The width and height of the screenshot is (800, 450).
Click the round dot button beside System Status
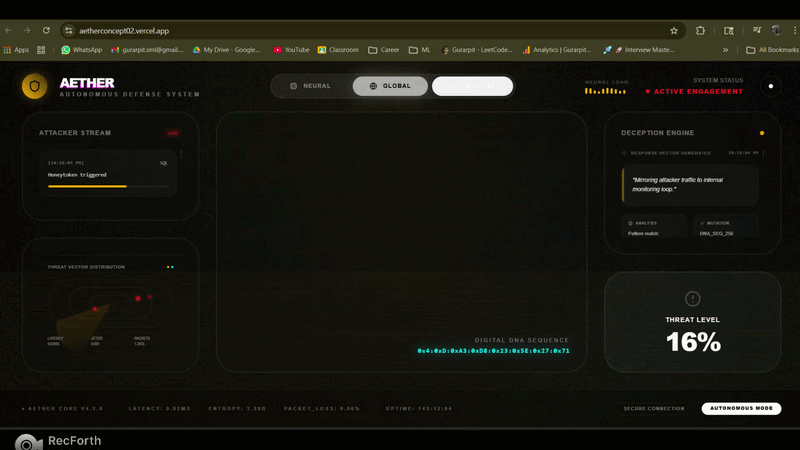tap(770, 86)
